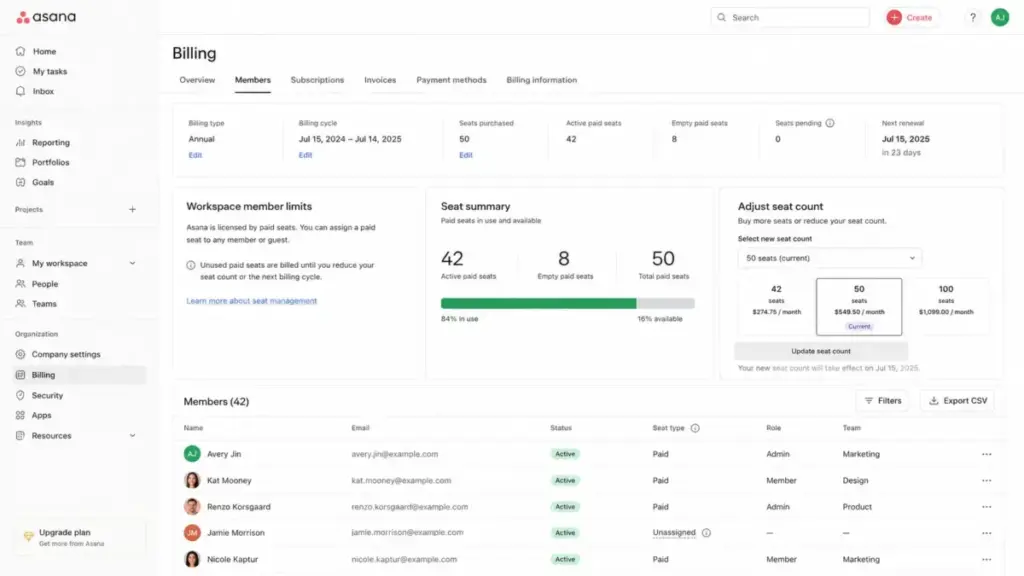The width and height of the screenshot is (1024, 576).
Task: Expand the Resources section chevron
Action: point(133,436)
